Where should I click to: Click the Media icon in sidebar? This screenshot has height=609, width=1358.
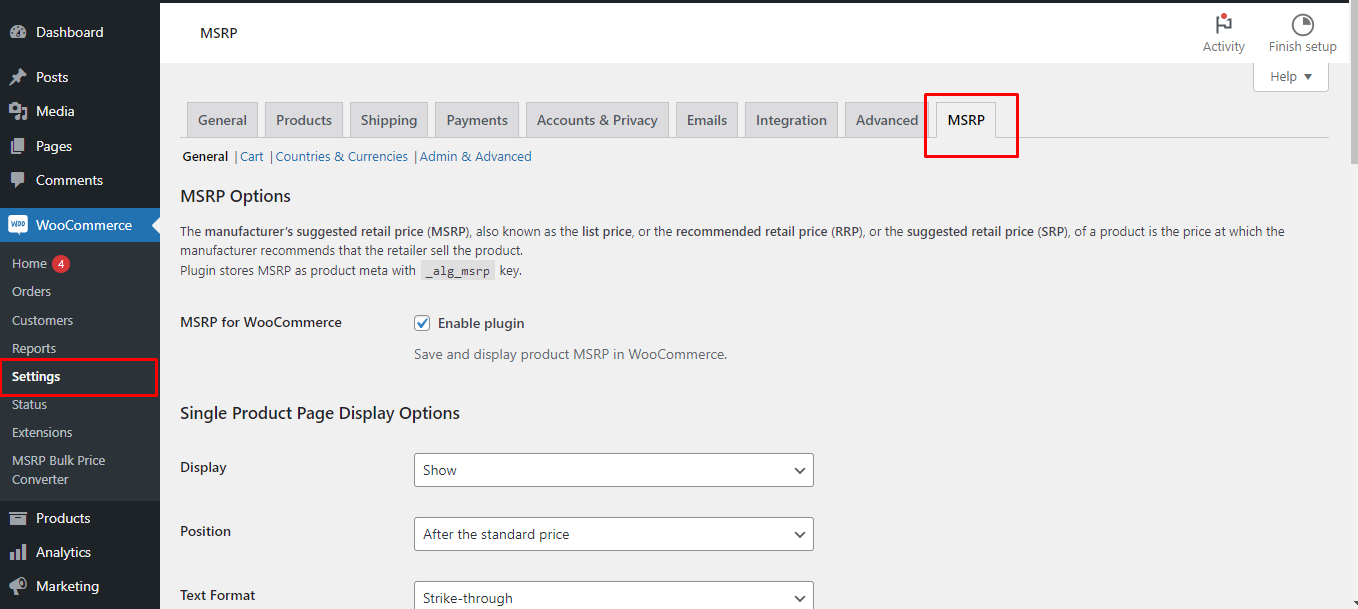(x=18, y=111)
